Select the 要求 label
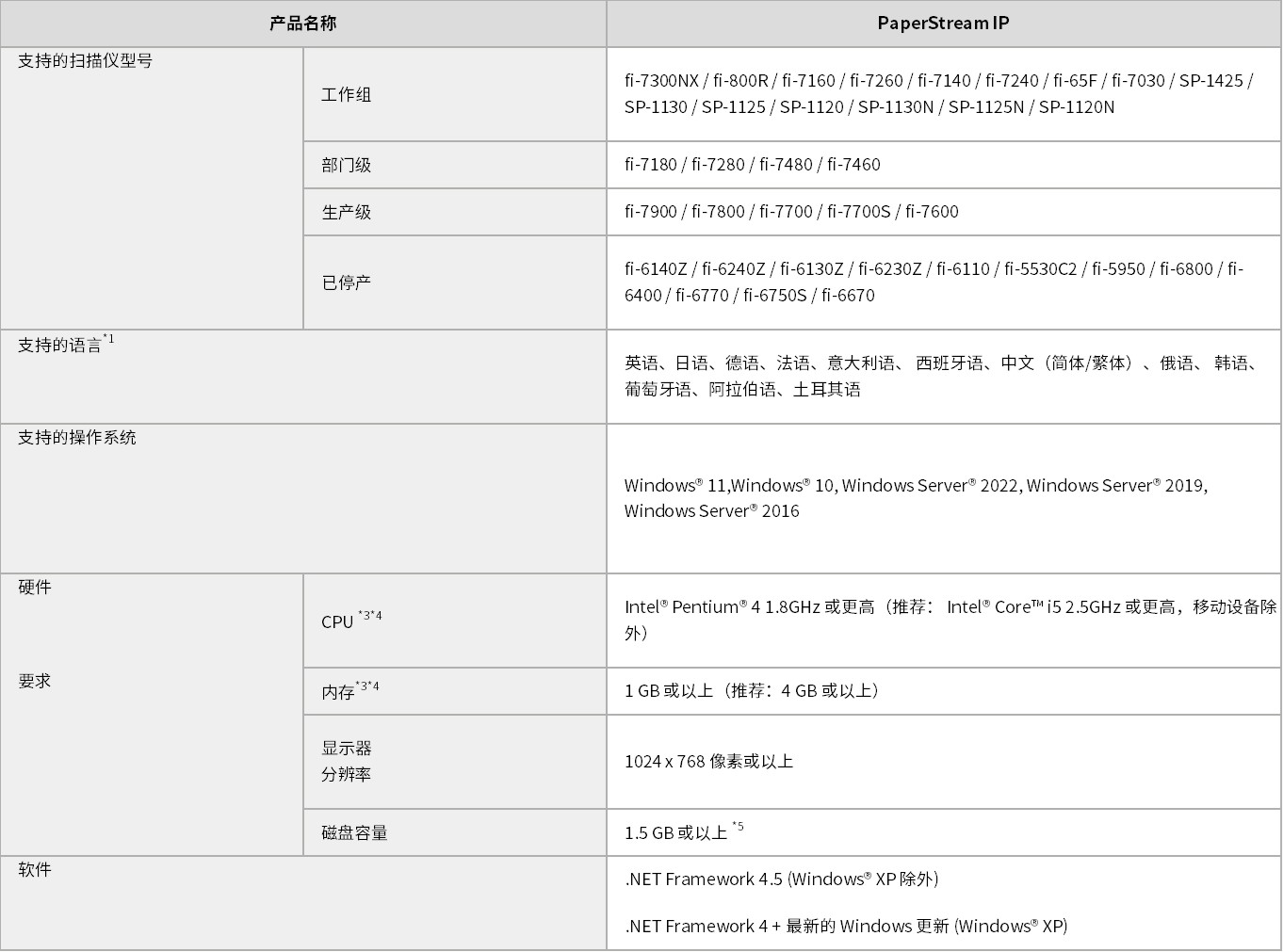1283x952 pixels. pyautogui.click(x=35, y=681)
